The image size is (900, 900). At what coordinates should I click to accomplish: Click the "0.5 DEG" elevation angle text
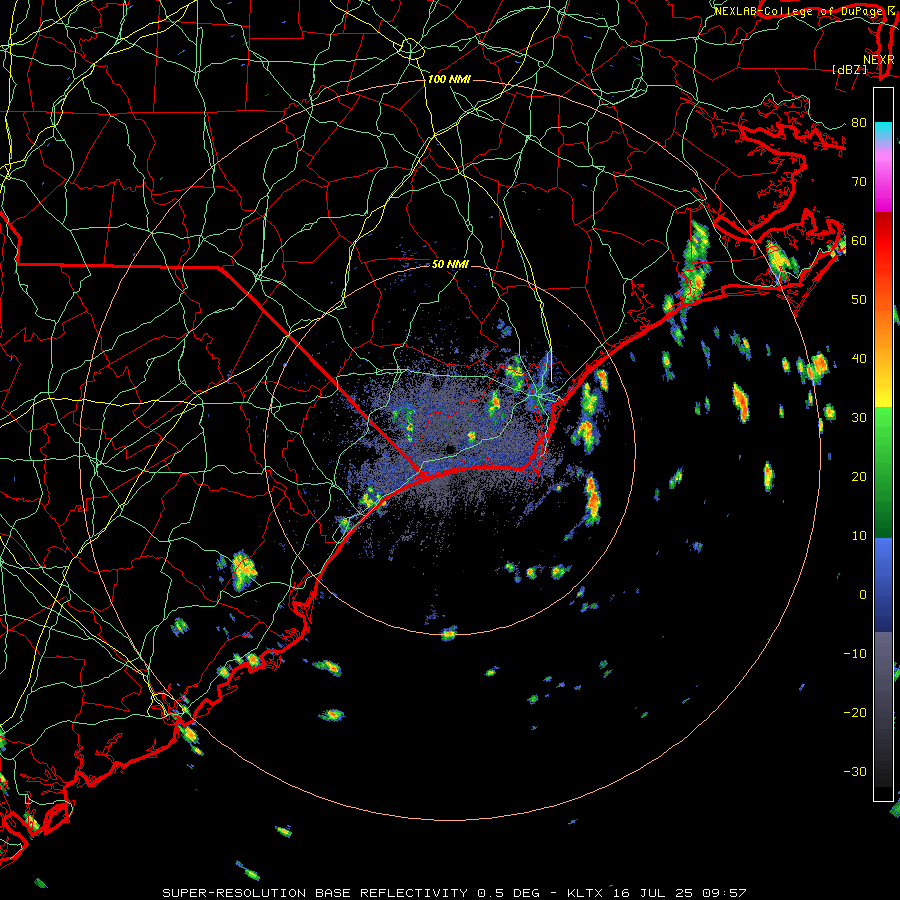coord(509,893)
